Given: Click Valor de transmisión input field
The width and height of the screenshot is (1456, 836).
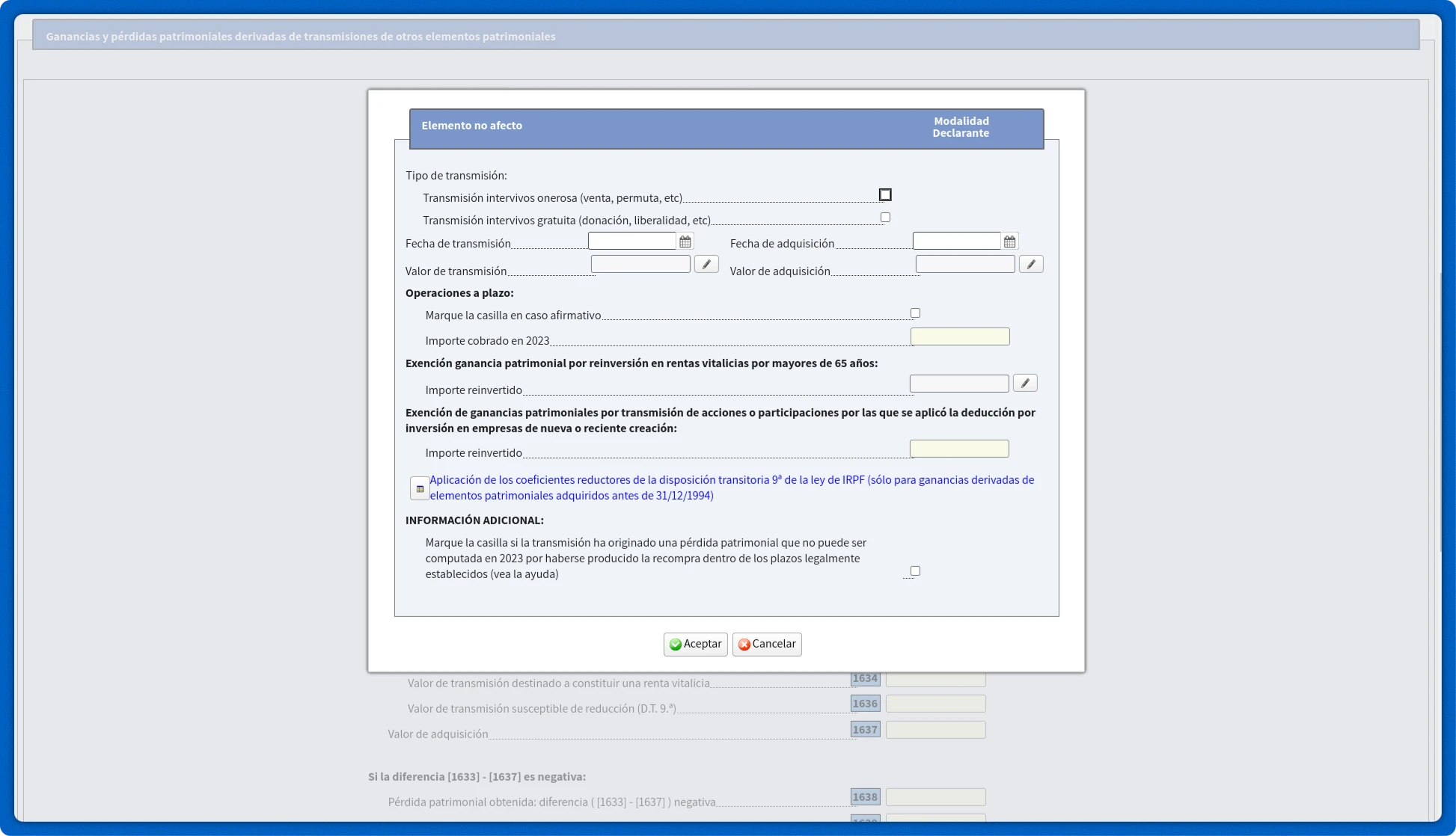Looking at the screenshot, I should click(640, 264).
